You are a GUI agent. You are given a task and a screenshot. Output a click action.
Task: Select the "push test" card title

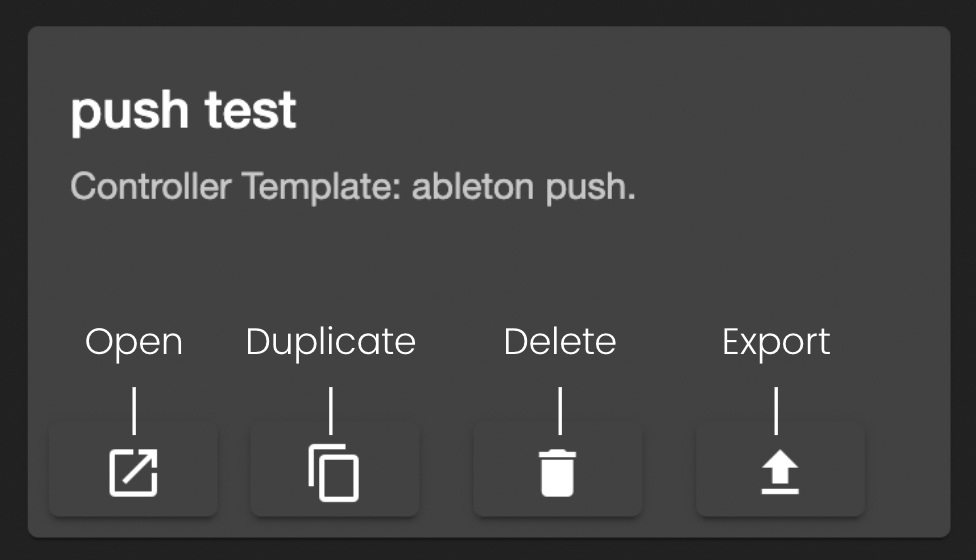tap(184, 111)
